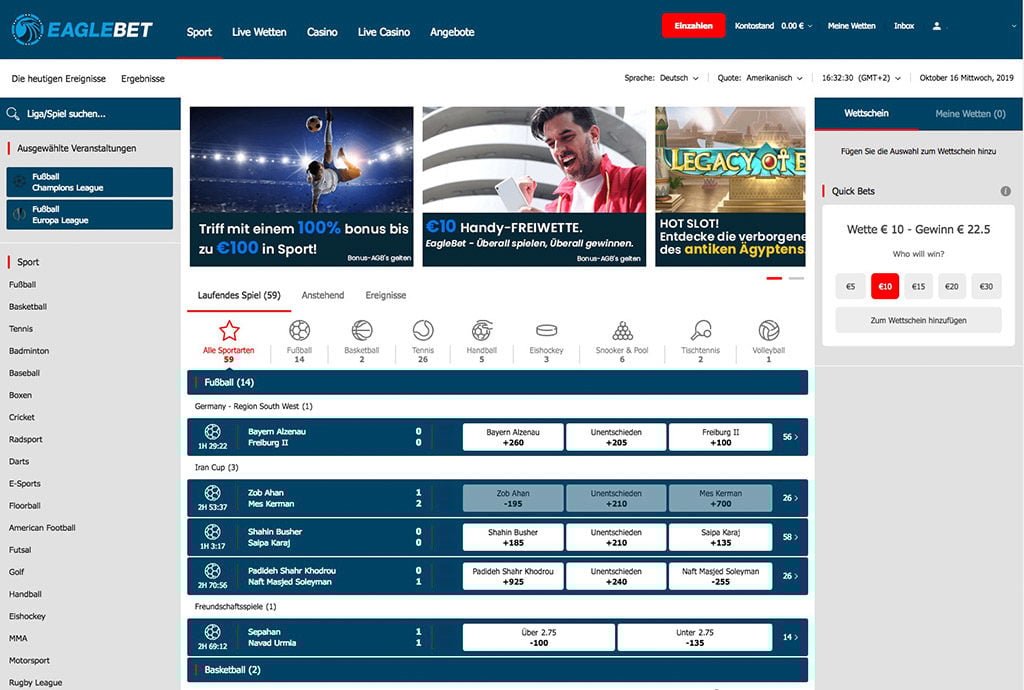The image size is (1024, 690).
Task: Filter live games by Basketball icon
Action: click(362, 330)
